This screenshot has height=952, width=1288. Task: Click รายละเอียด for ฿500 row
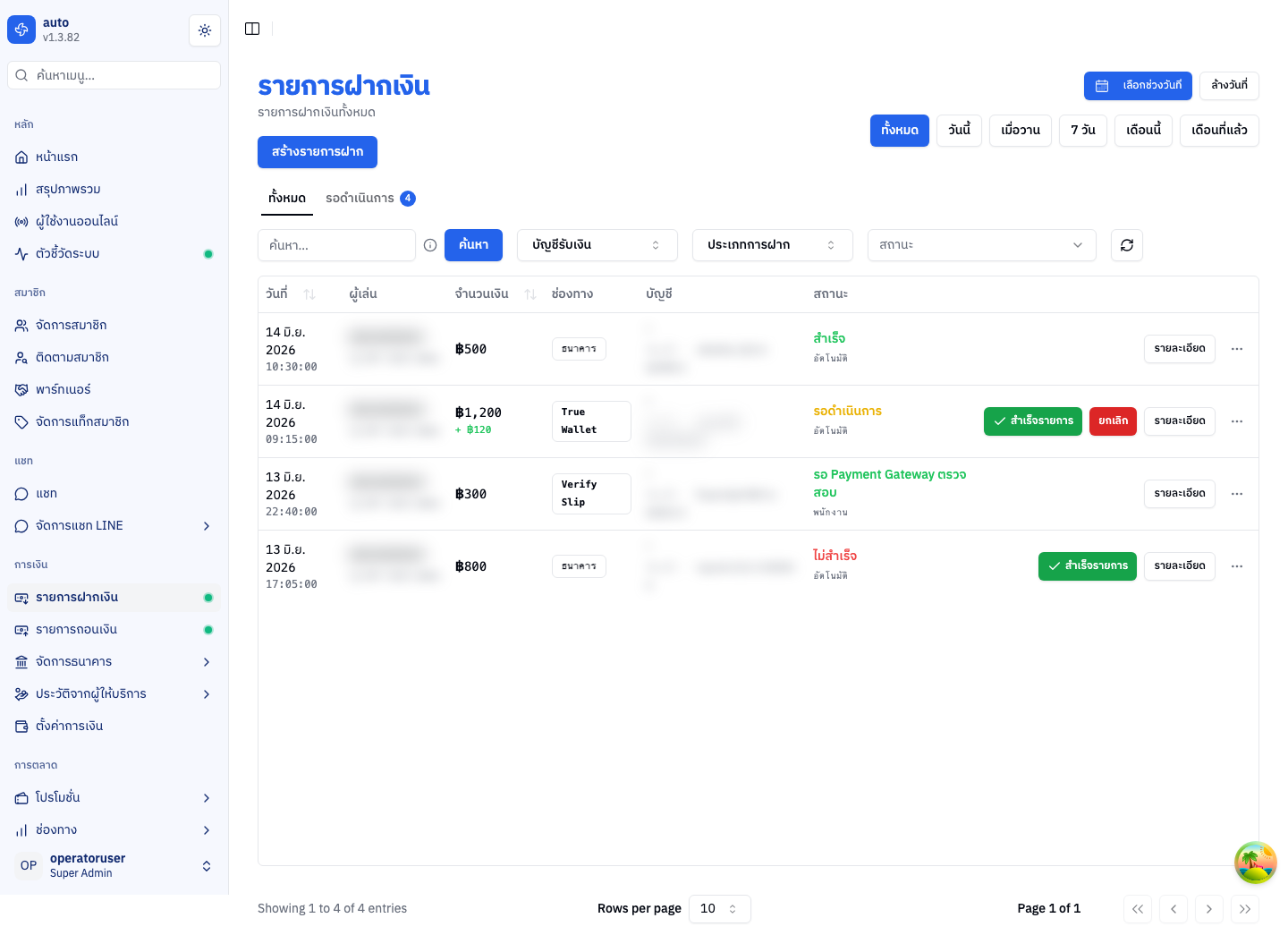tap(1180, 349)
